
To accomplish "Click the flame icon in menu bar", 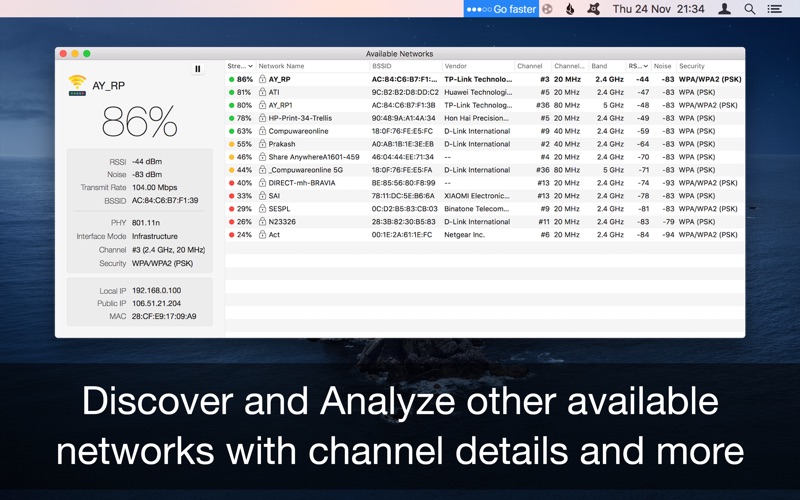I will pos(570,9).
